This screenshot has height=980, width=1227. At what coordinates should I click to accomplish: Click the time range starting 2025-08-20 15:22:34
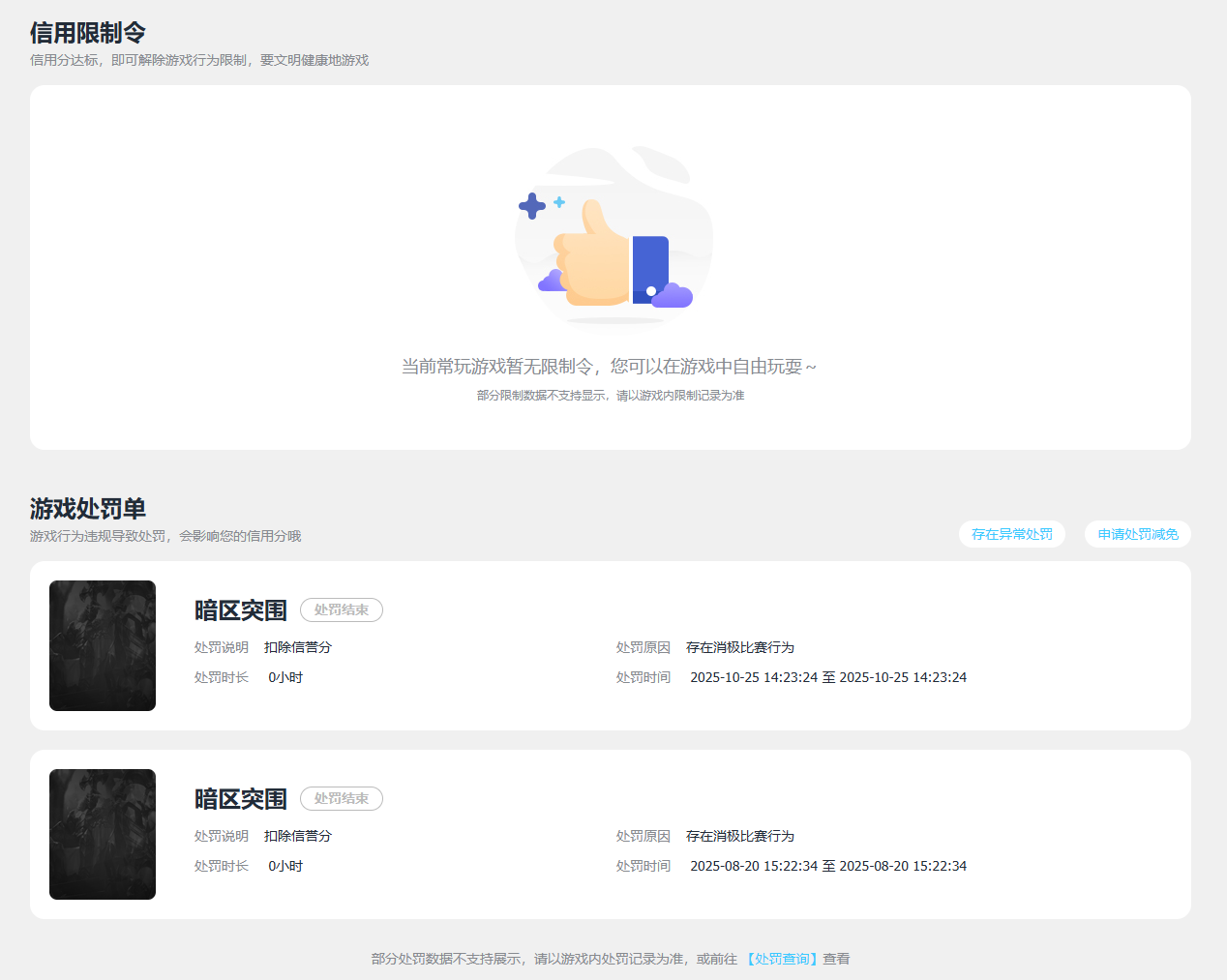click(x=828, y=866)
